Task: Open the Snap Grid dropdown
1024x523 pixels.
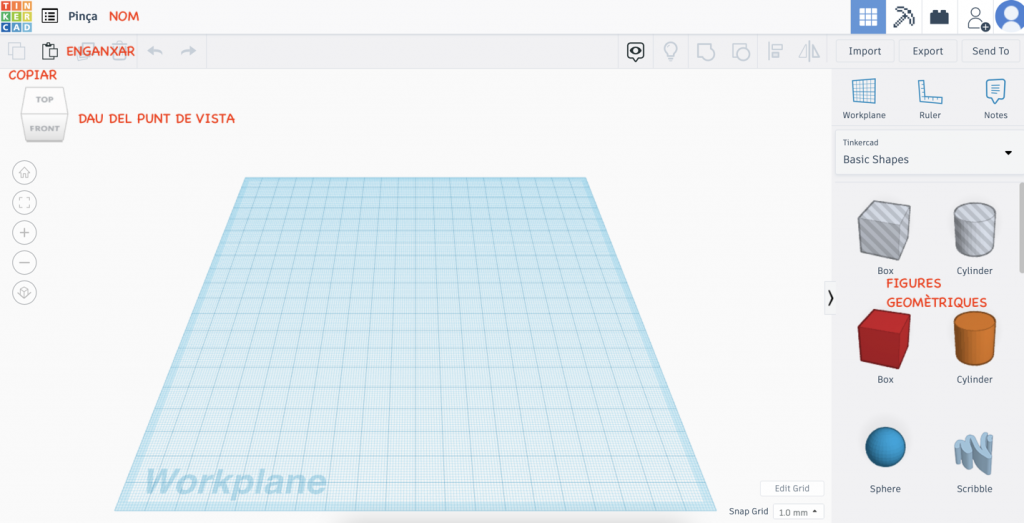Action: (x=798, y=512)
